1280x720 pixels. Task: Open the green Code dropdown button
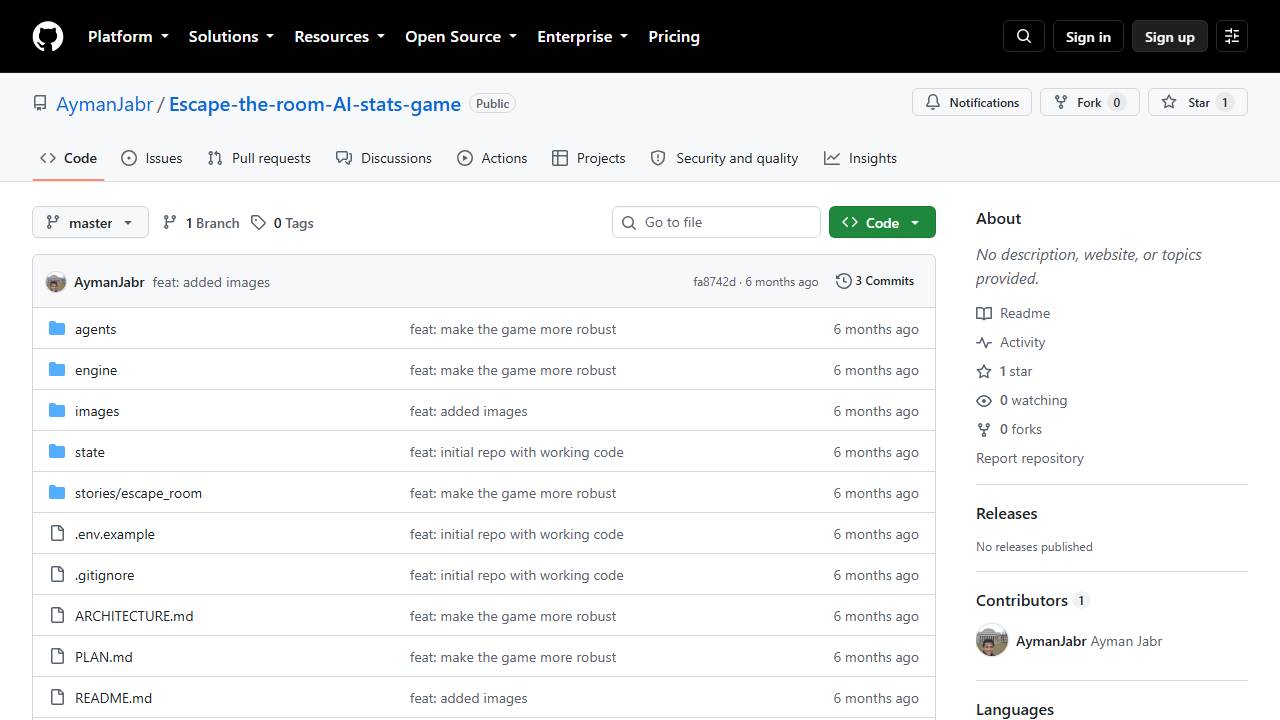tap(882, 222)
